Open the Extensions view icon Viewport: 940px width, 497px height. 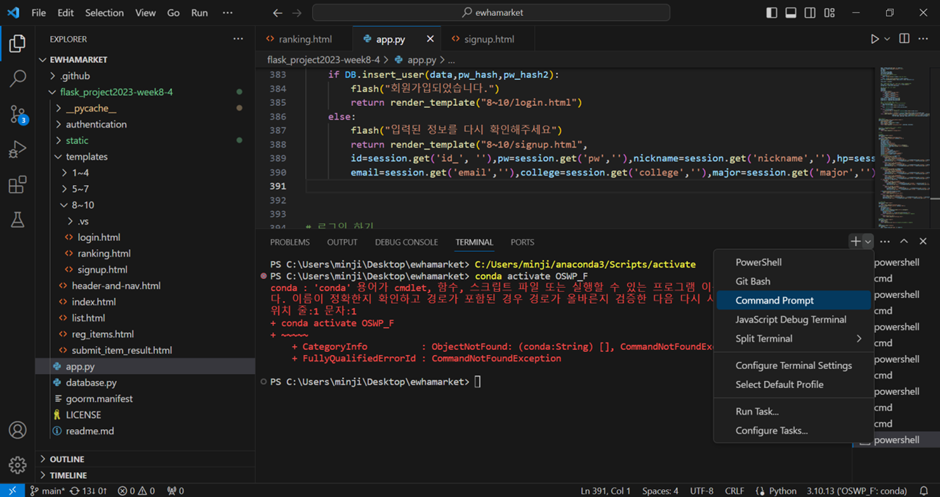(x=17, y=185)
